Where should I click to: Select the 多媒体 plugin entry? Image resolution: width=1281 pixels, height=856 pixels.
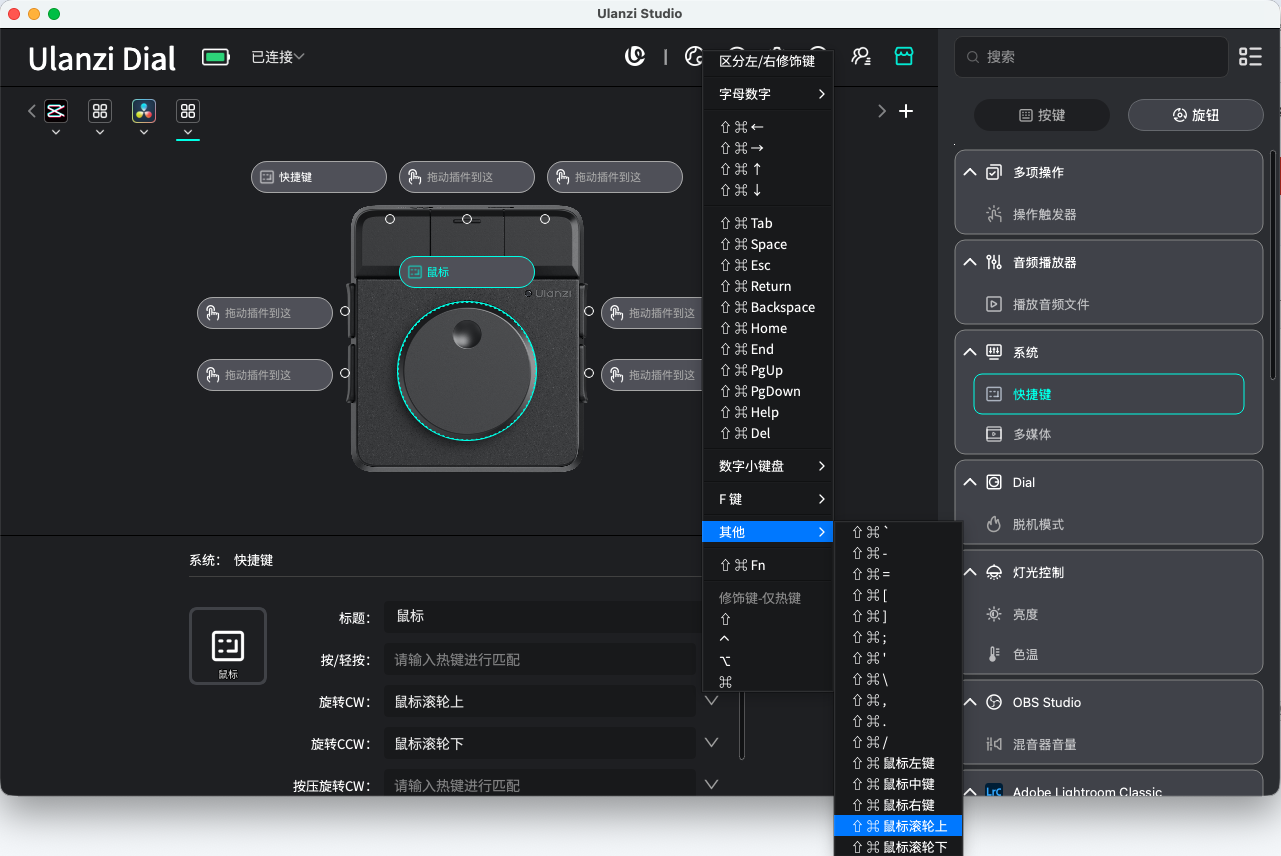(1109, 434)
